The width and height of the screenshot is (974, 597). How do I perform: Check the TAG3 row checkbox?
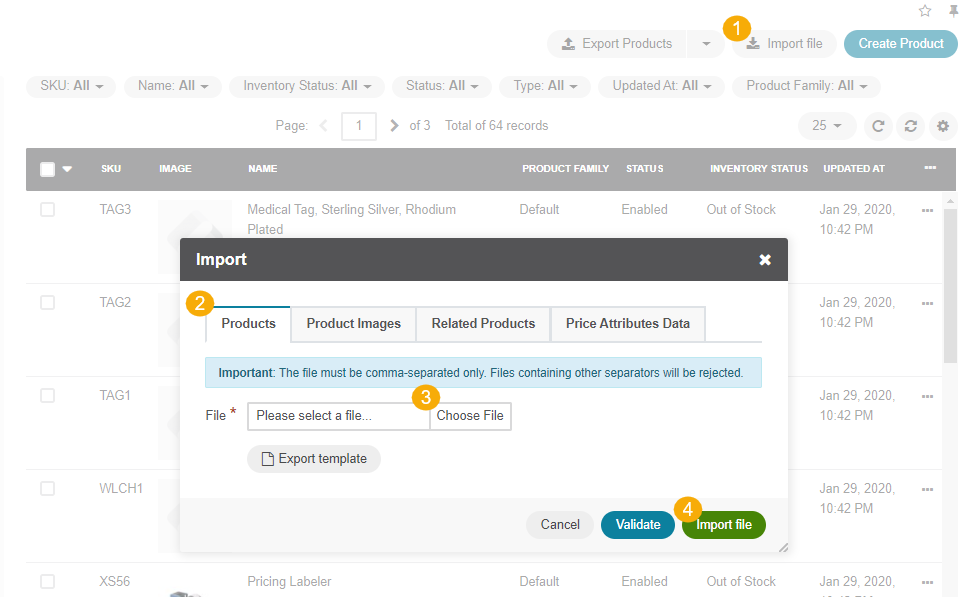(x=48, y=210)
